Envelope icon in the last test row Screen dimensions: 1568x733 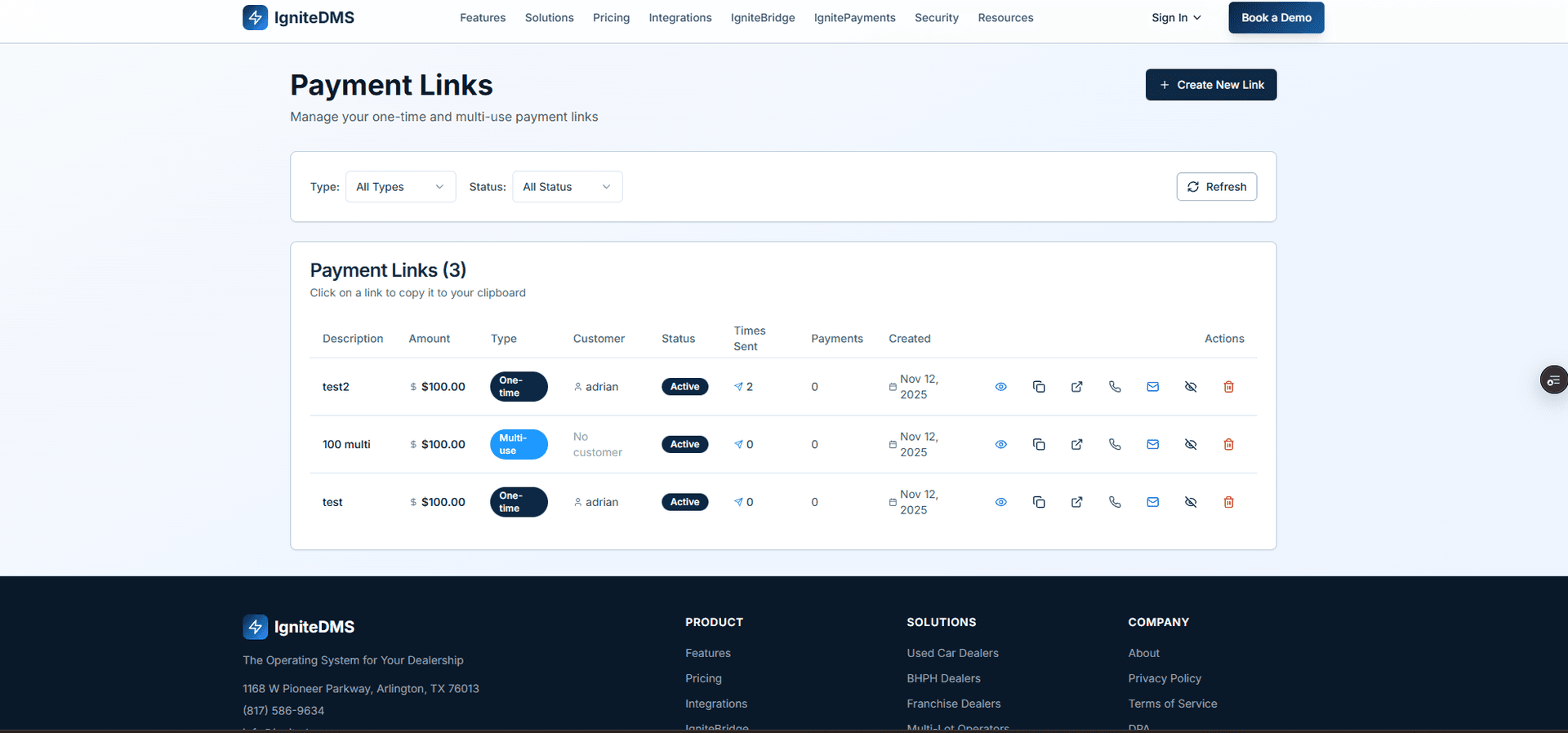point(1152,502)
